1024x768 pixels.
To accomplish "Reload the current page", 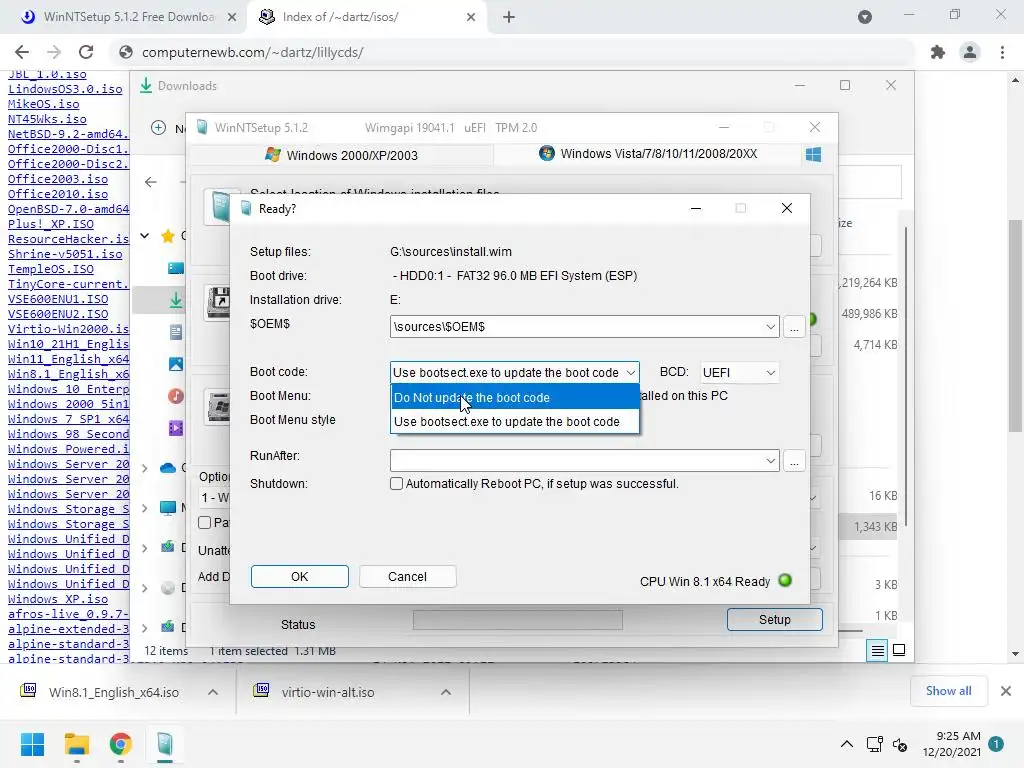I will pyautogui.click(x=86, y=52).
